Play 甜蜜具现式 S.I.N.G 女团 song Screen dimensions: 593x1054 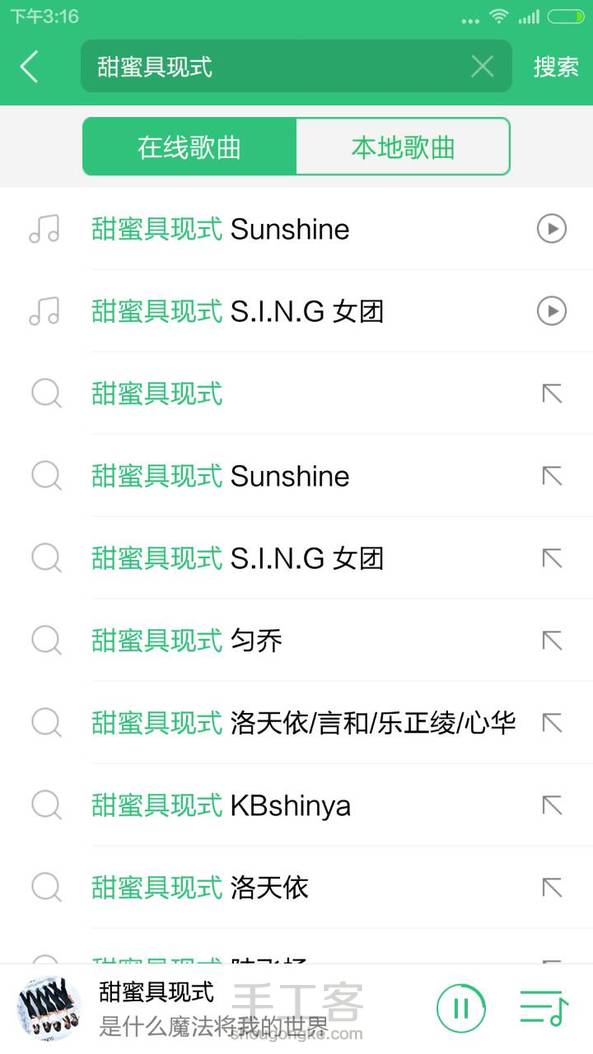[x=551, y=311]
